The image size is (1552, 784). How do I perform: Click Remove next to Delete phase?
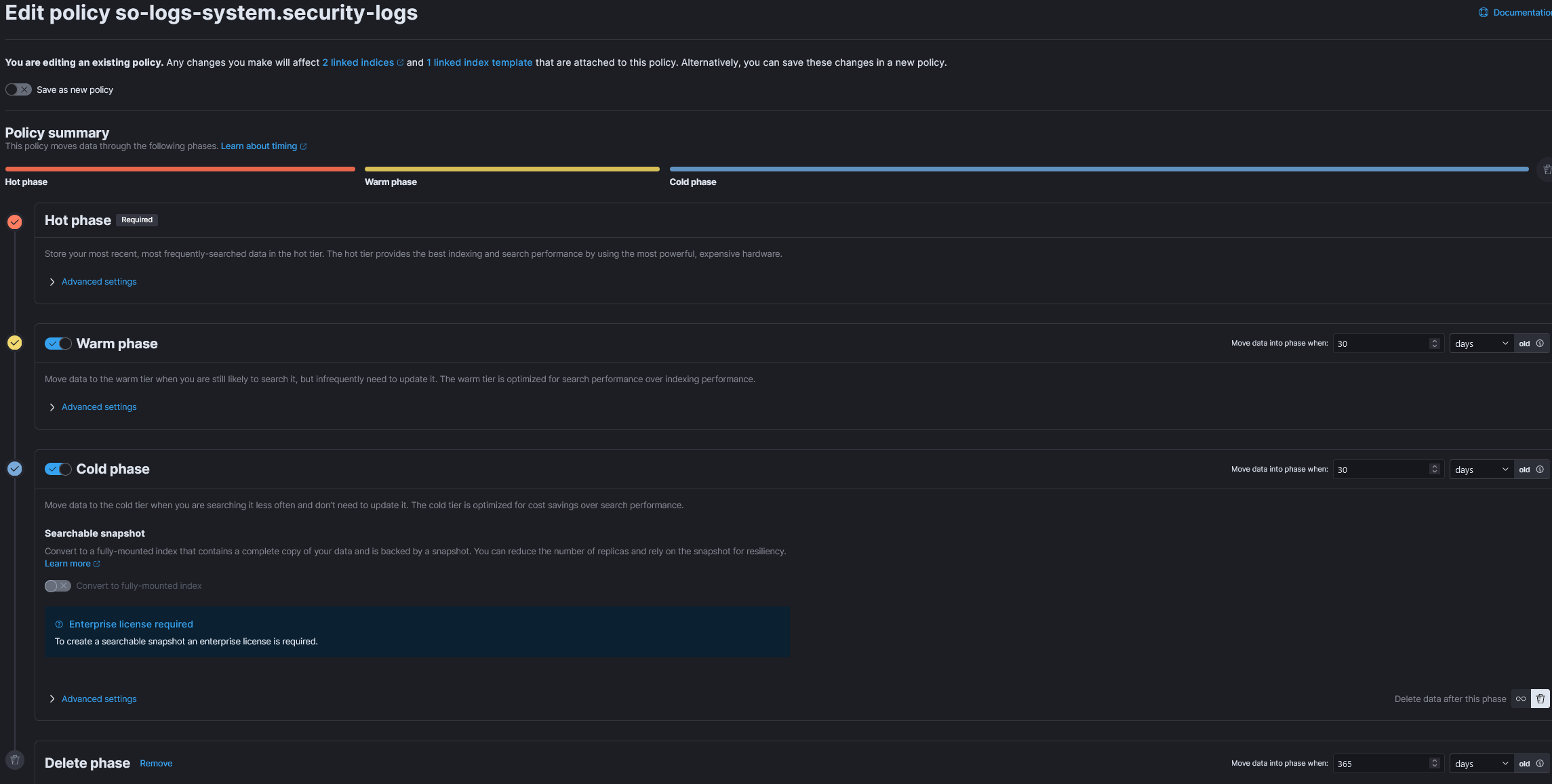[156, 764]
